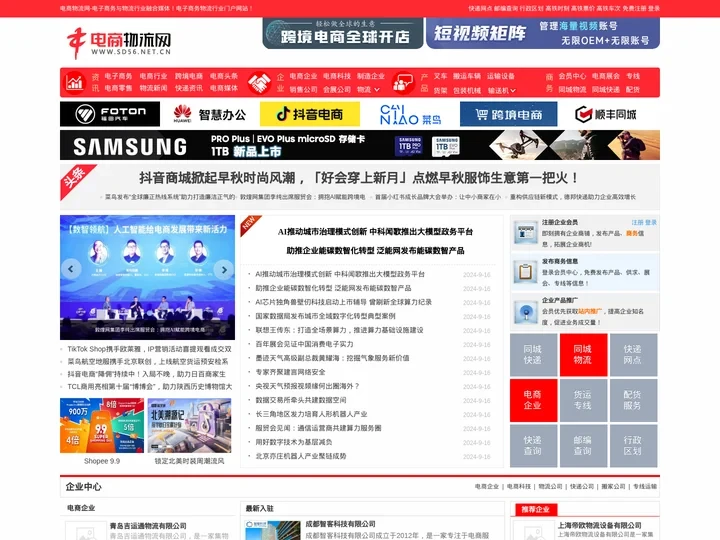Viewport: 720px width, 540px height.
Task: Open the Huawei 智慧办公 banner
Action: tap(210, 114)
